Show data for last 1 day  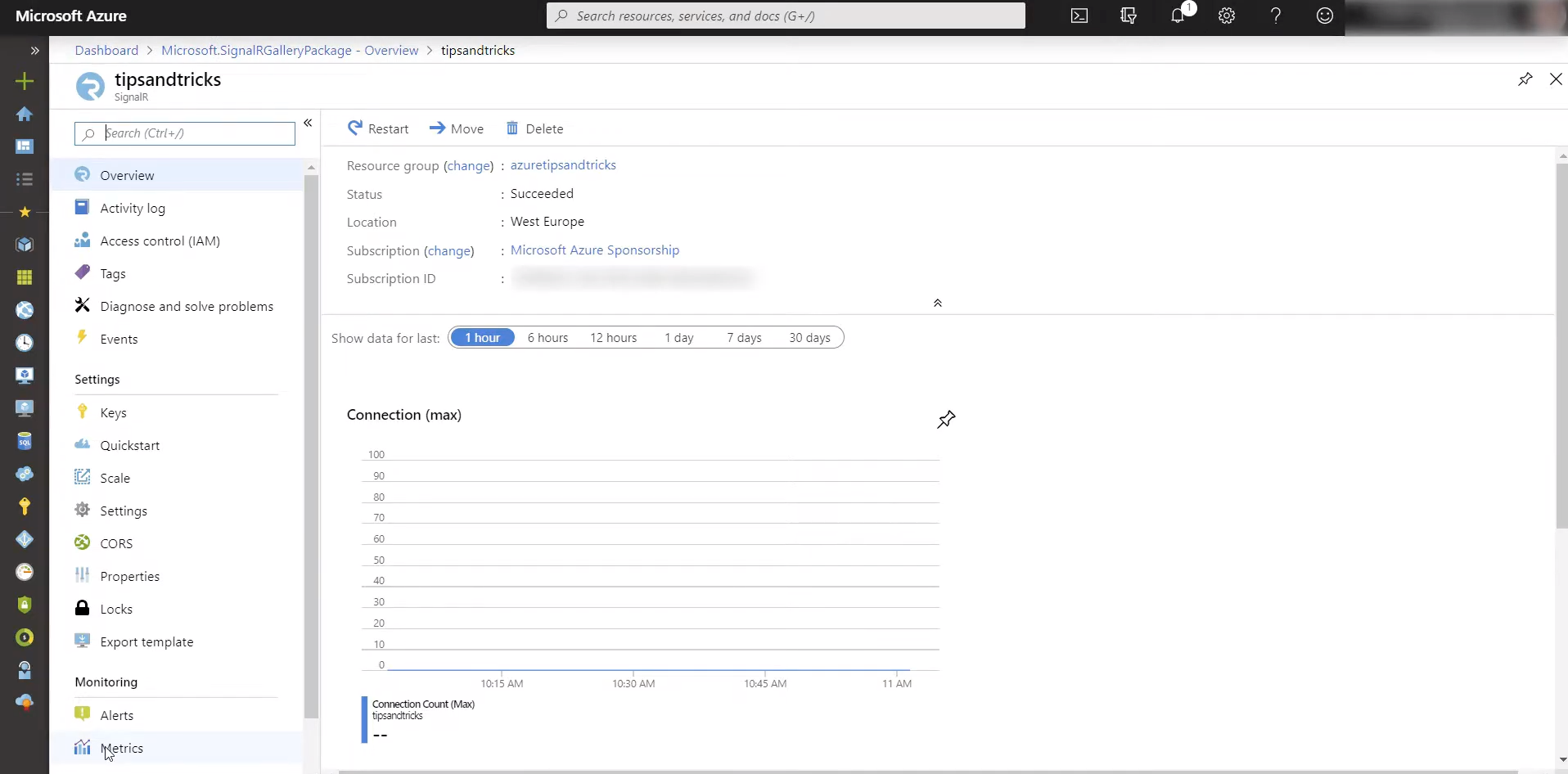(x=678, y=338)
